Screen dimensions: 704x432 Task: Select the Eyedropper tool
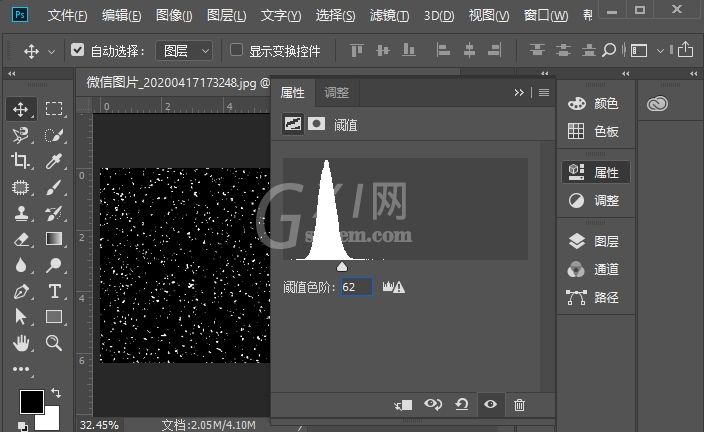[54, 161]
